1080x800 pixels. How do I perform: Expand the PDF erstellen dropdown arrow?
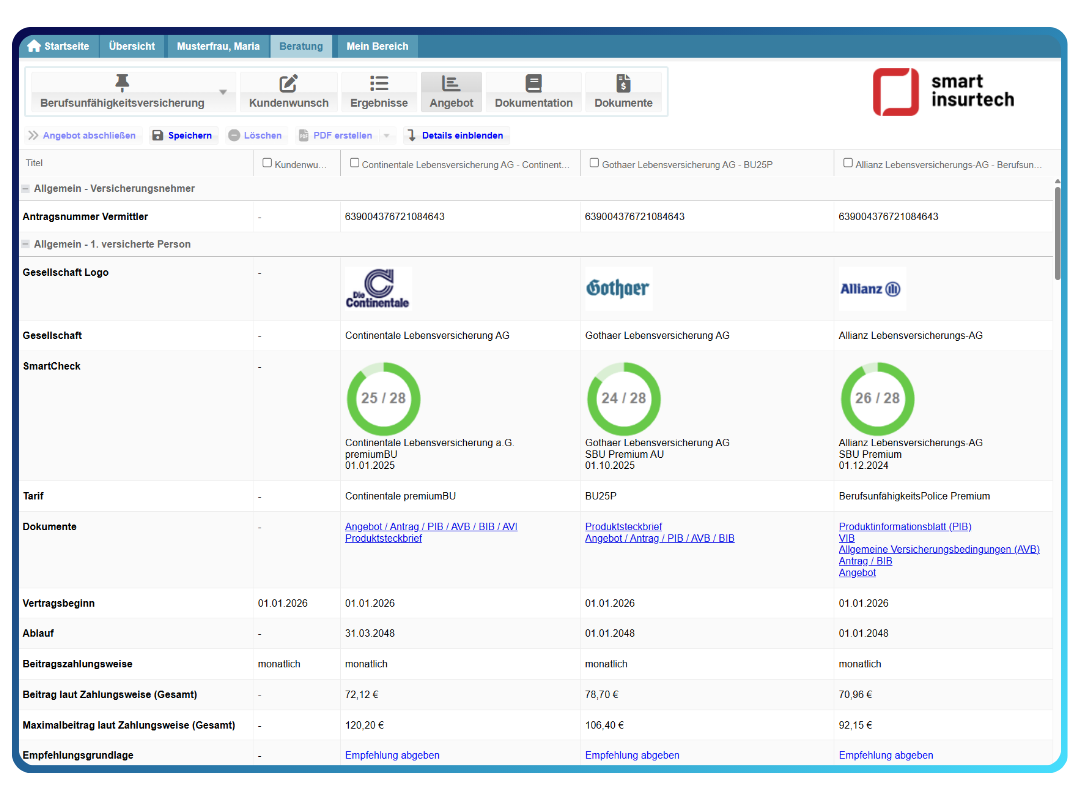point(387,136)
